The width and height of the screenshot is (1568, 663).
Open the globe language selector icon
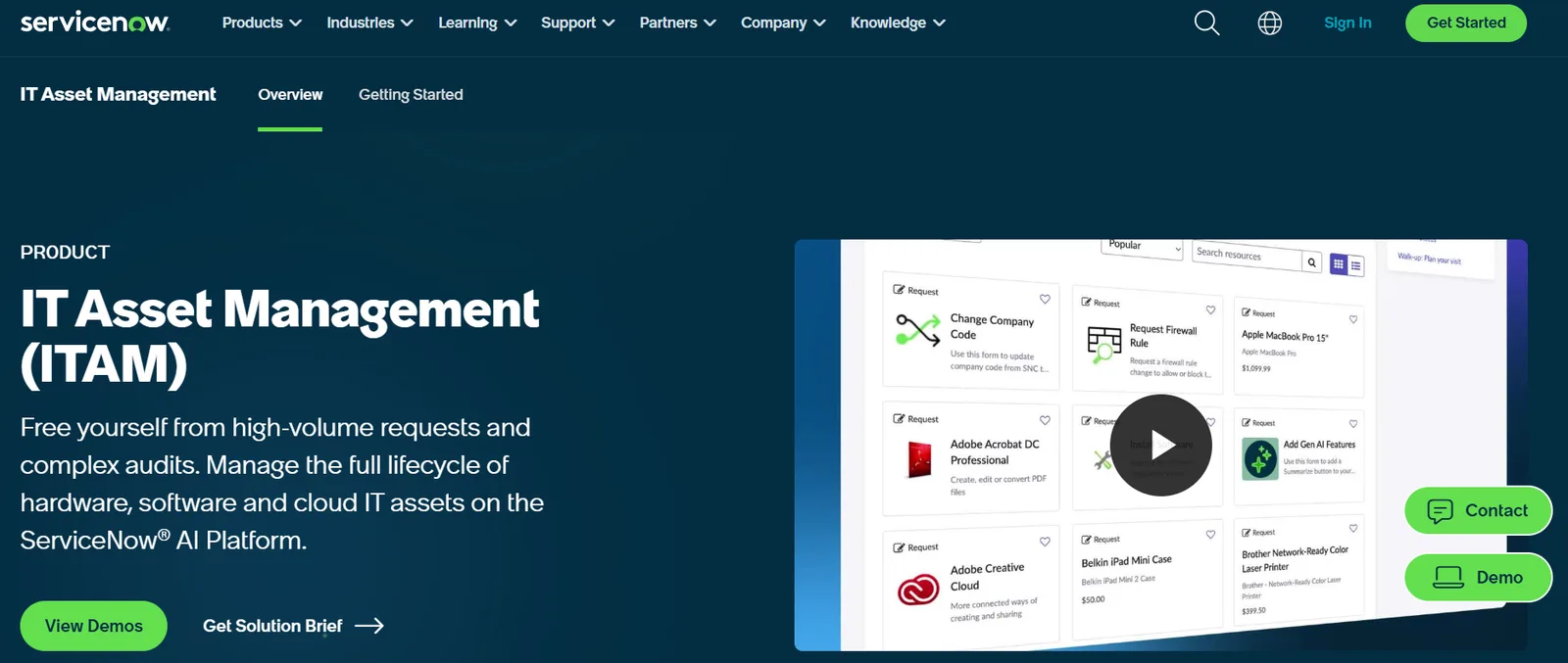click(x=1269, y=23)
